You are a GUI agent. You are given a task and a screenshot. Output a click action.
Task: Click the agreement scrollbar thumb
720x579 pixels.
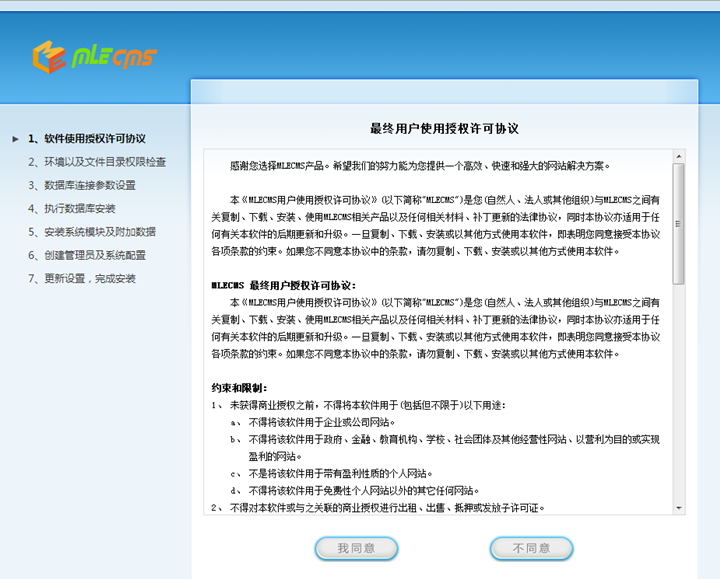679,224
